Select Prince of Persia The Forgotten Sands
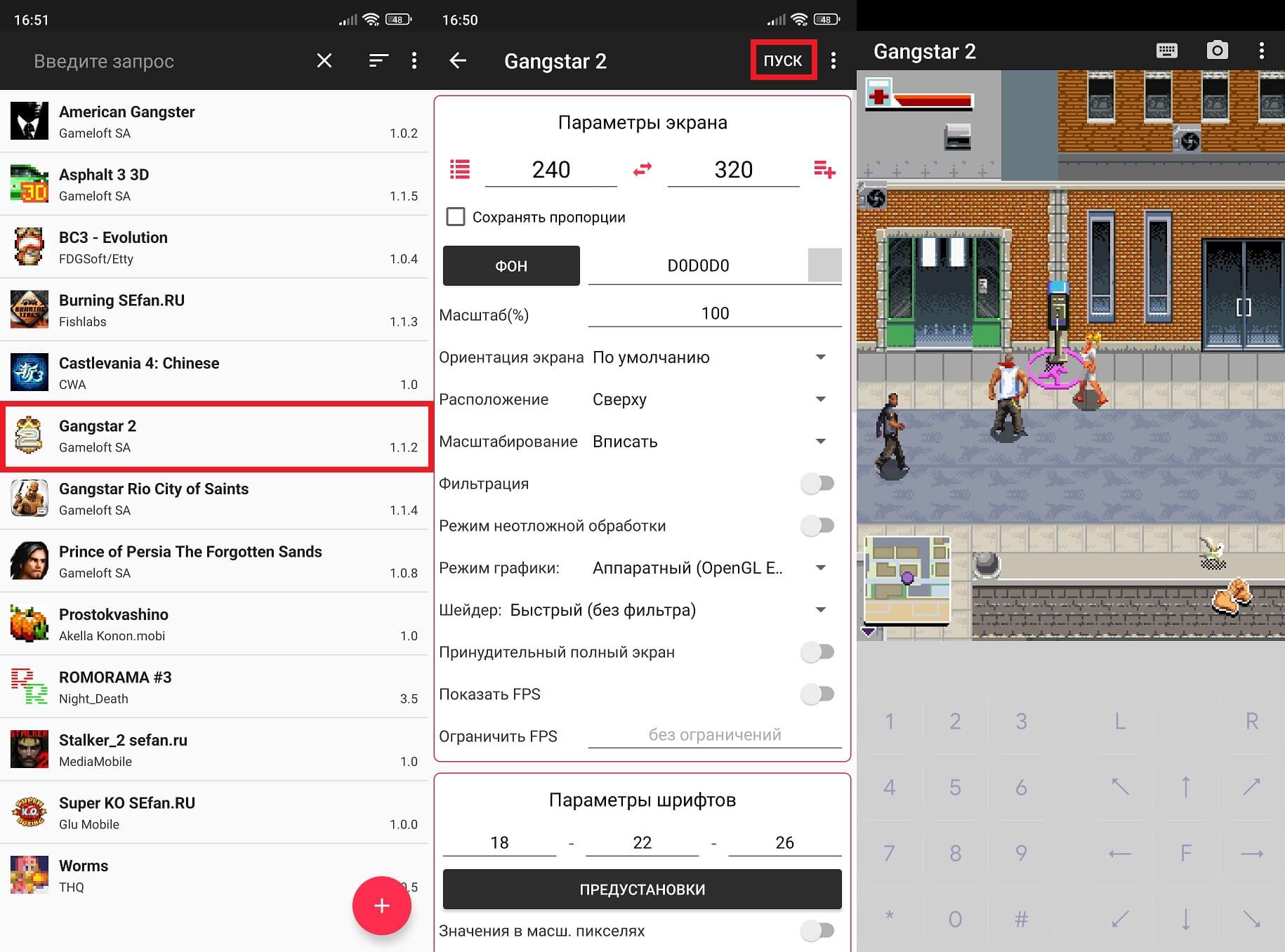Image resolution: width=1285 pixels, height=952 pixels. pyautogui.click(x=214, y=562)
